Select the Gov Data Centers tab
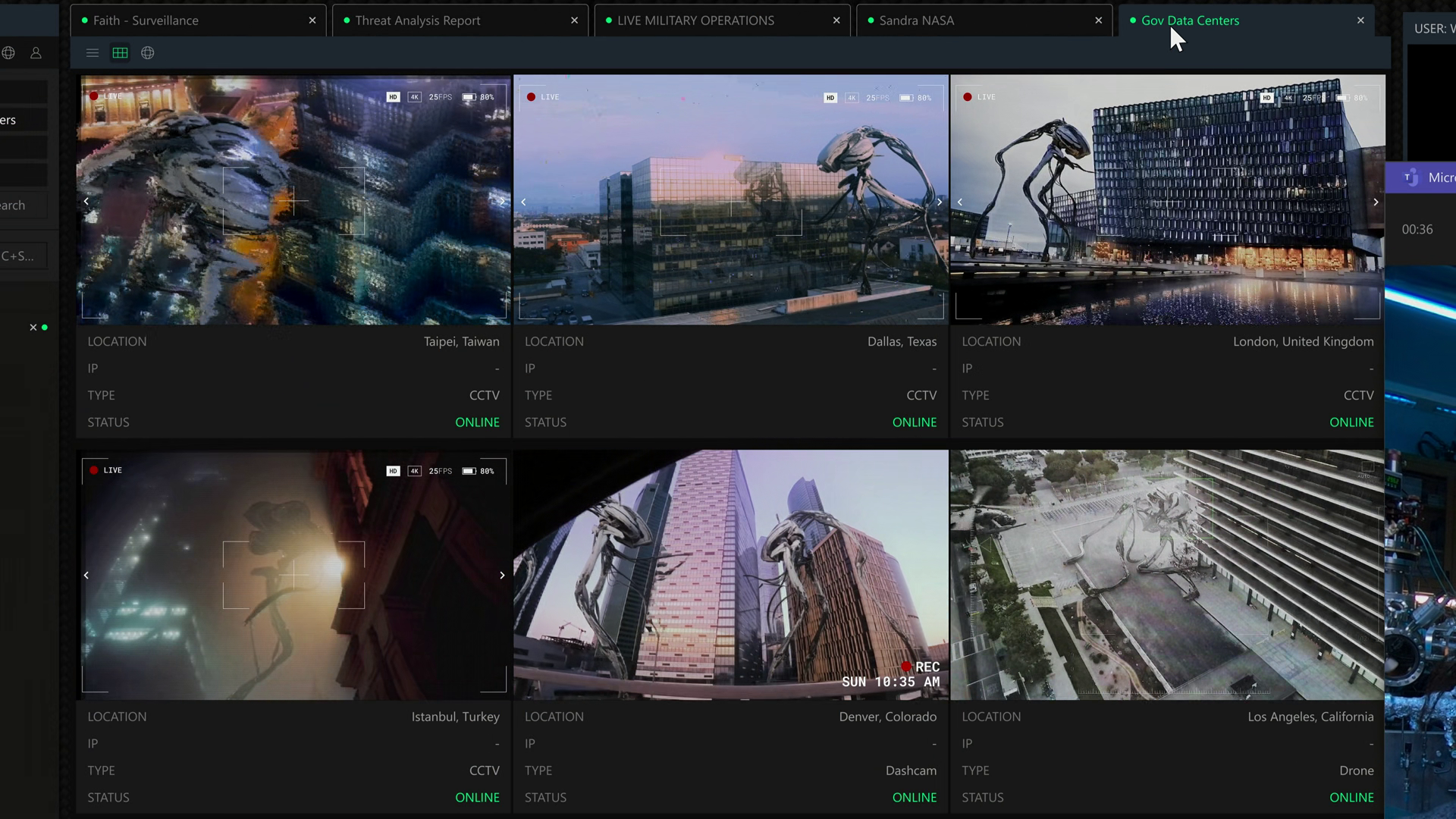Viewport: 1456px width, 819px height. (1247, 20)
